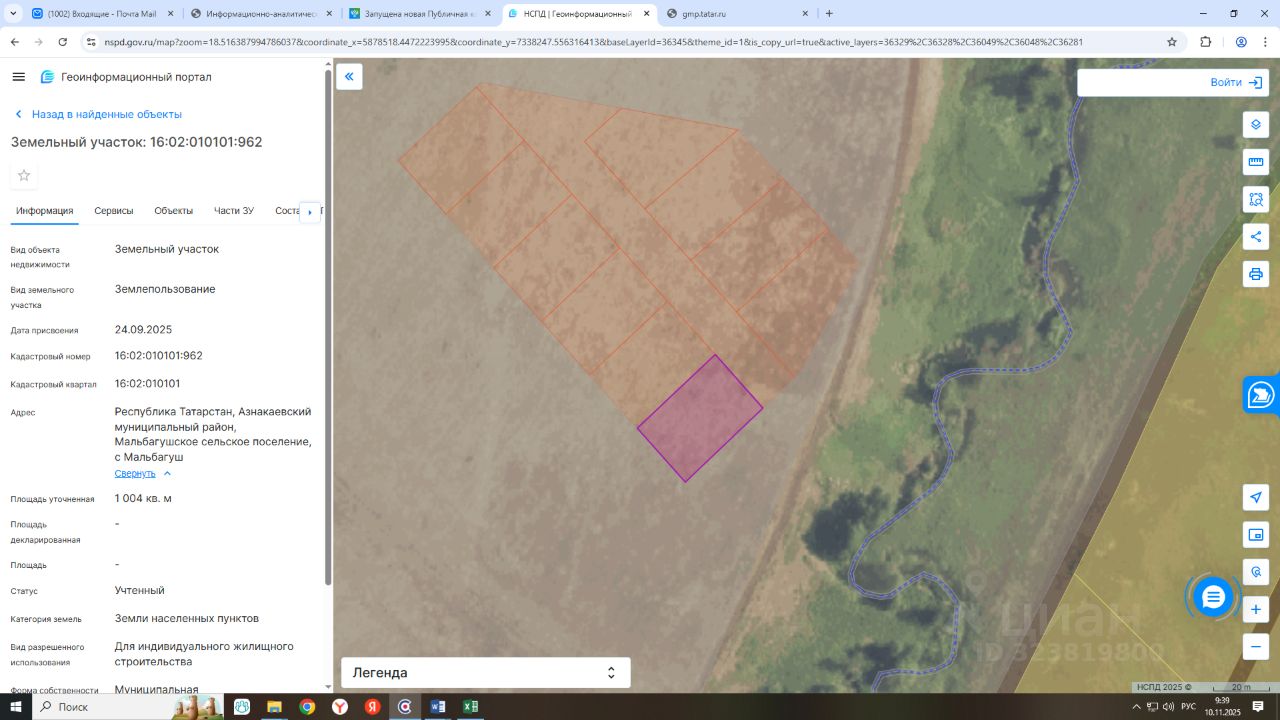Share the current map view
Viewport: 1280px width, 720px height.
1256,236
